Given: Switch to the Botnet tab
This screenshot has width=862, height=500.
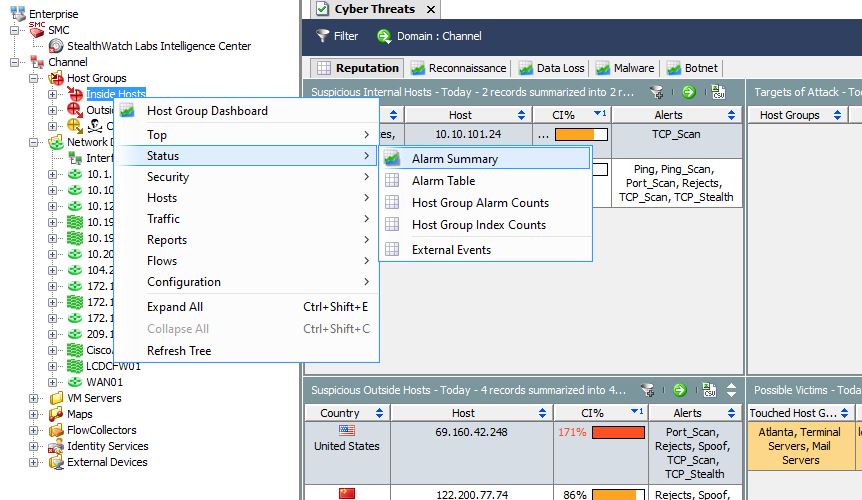Looking at the screenshot, I should [692, 68].
